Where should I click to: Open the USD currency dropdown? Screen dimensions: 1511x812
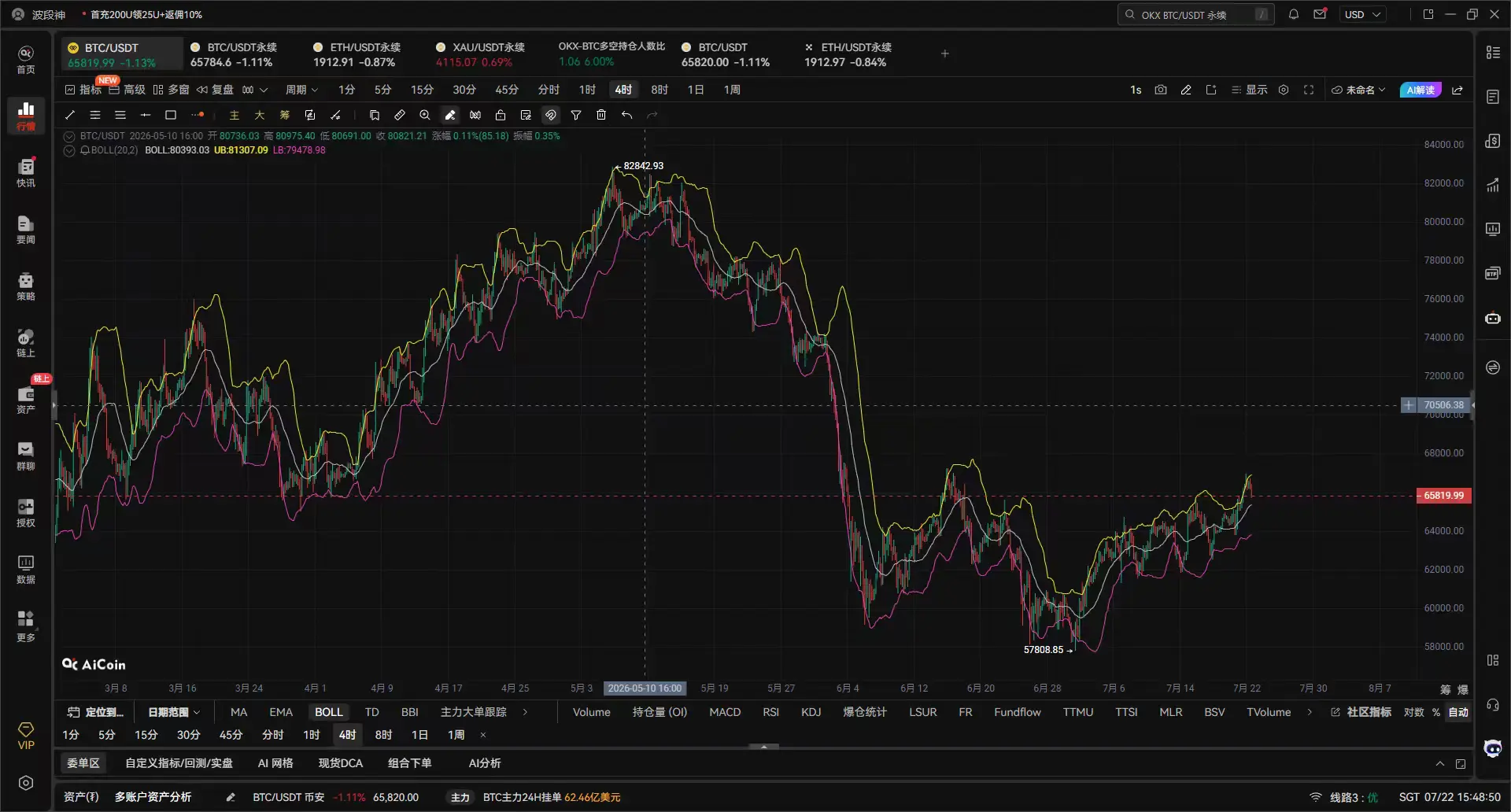pyautogui.click(x=1362, y=14)
